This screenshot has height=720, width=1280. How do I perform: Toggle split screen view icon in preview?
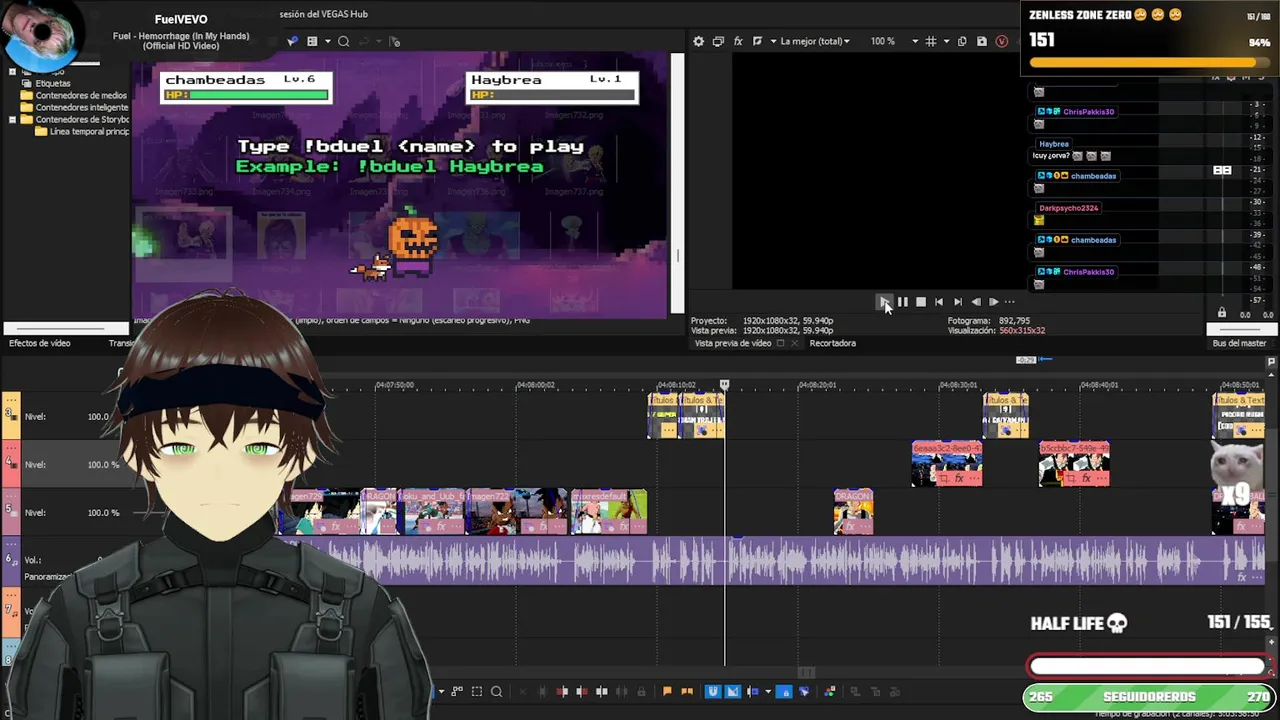pos(757,41)
